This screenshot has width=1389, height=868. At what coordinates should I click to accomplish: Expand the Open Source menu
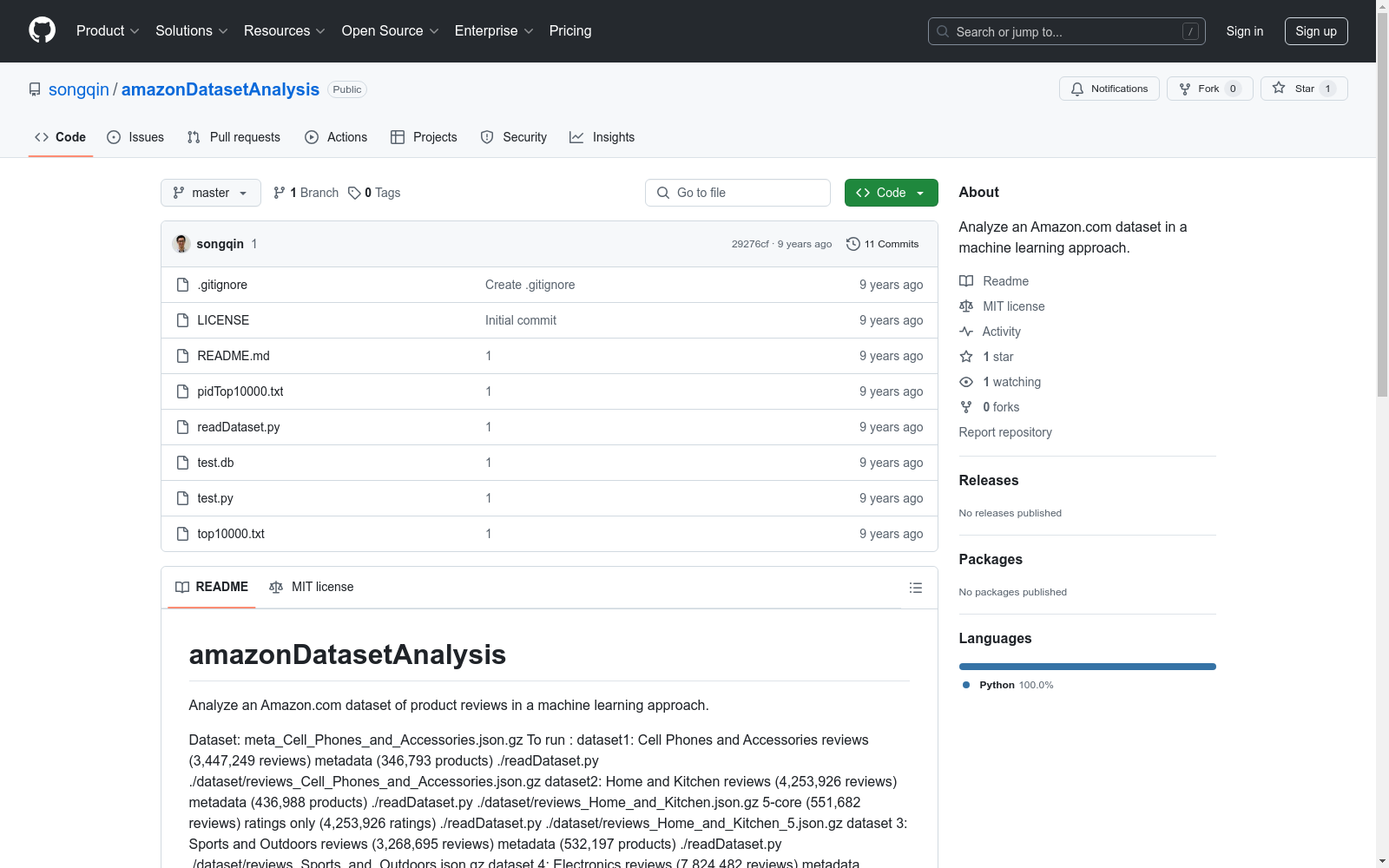(391, 31)
